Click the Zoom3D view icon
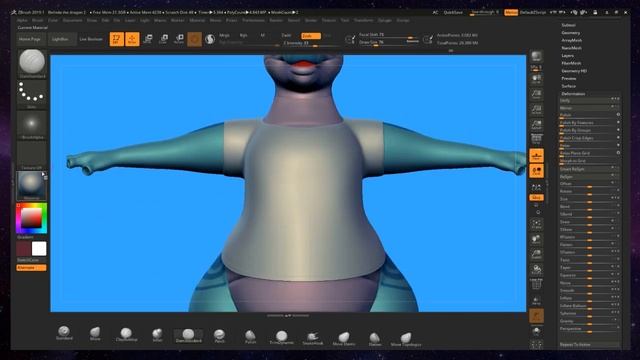 click(x=536, y=254)
